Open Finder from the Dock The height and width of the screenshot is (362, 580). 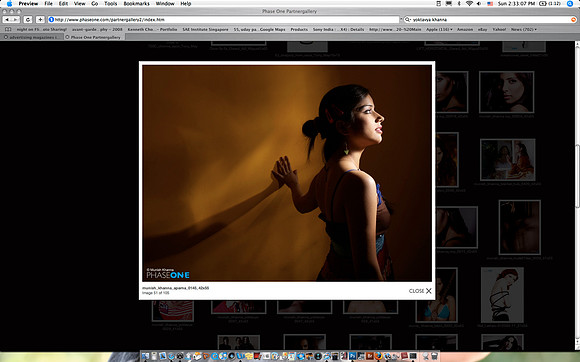(145, 356)
